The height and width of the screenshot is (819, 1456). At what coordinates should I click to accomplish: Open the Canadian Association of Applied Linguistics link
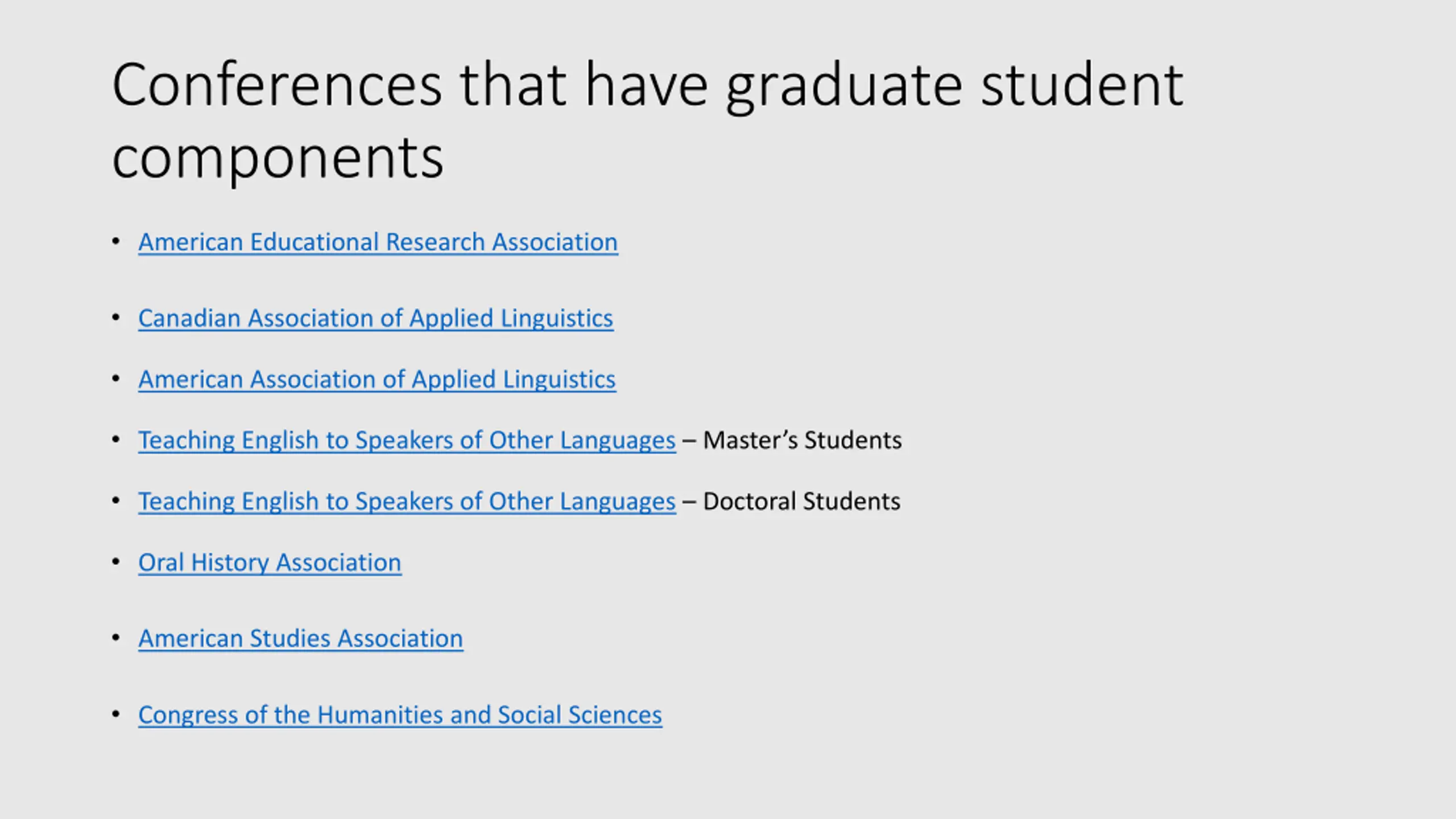point(376,318)
